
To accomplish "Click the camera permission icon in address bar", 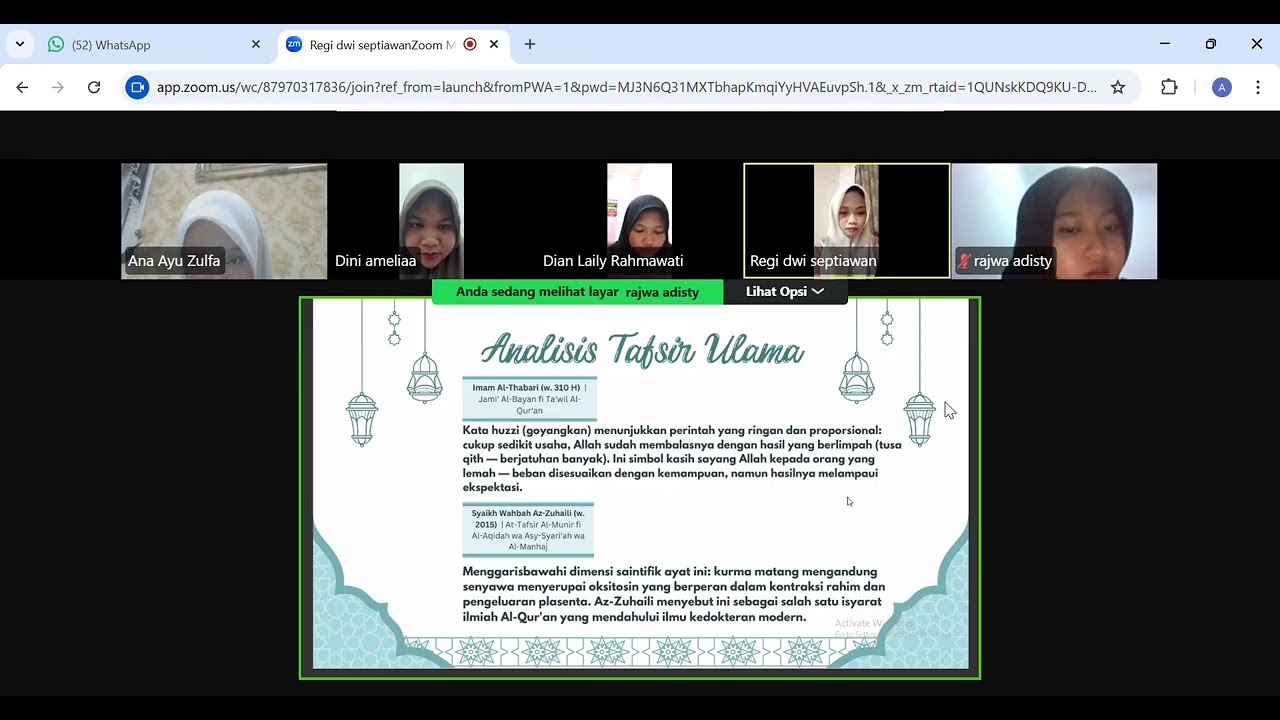I will tap(138, 88).
